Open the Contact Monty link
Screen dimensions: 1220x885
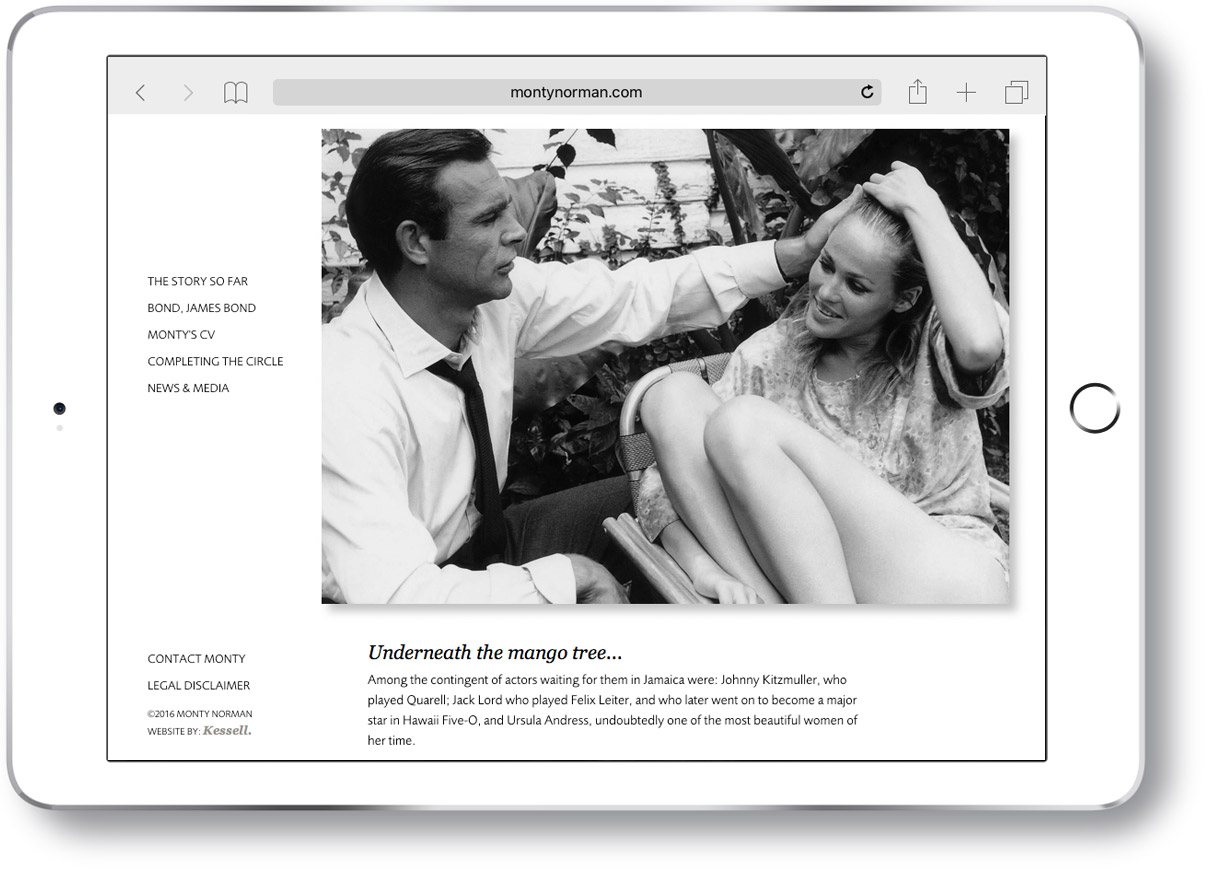point(196,659)
